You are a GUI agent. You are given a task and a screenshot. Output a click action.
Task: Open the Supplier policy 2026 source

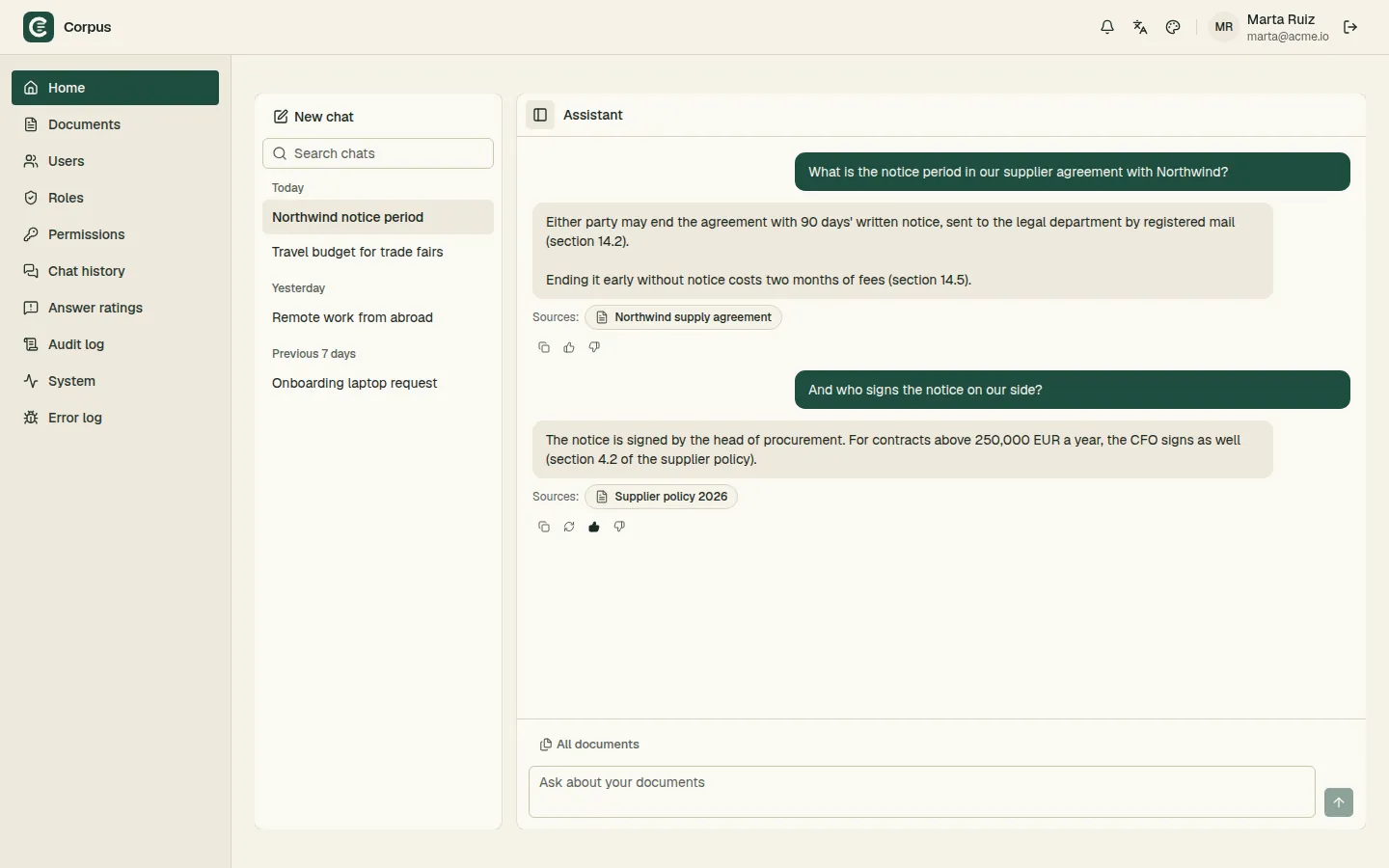(x=661, y=497)
